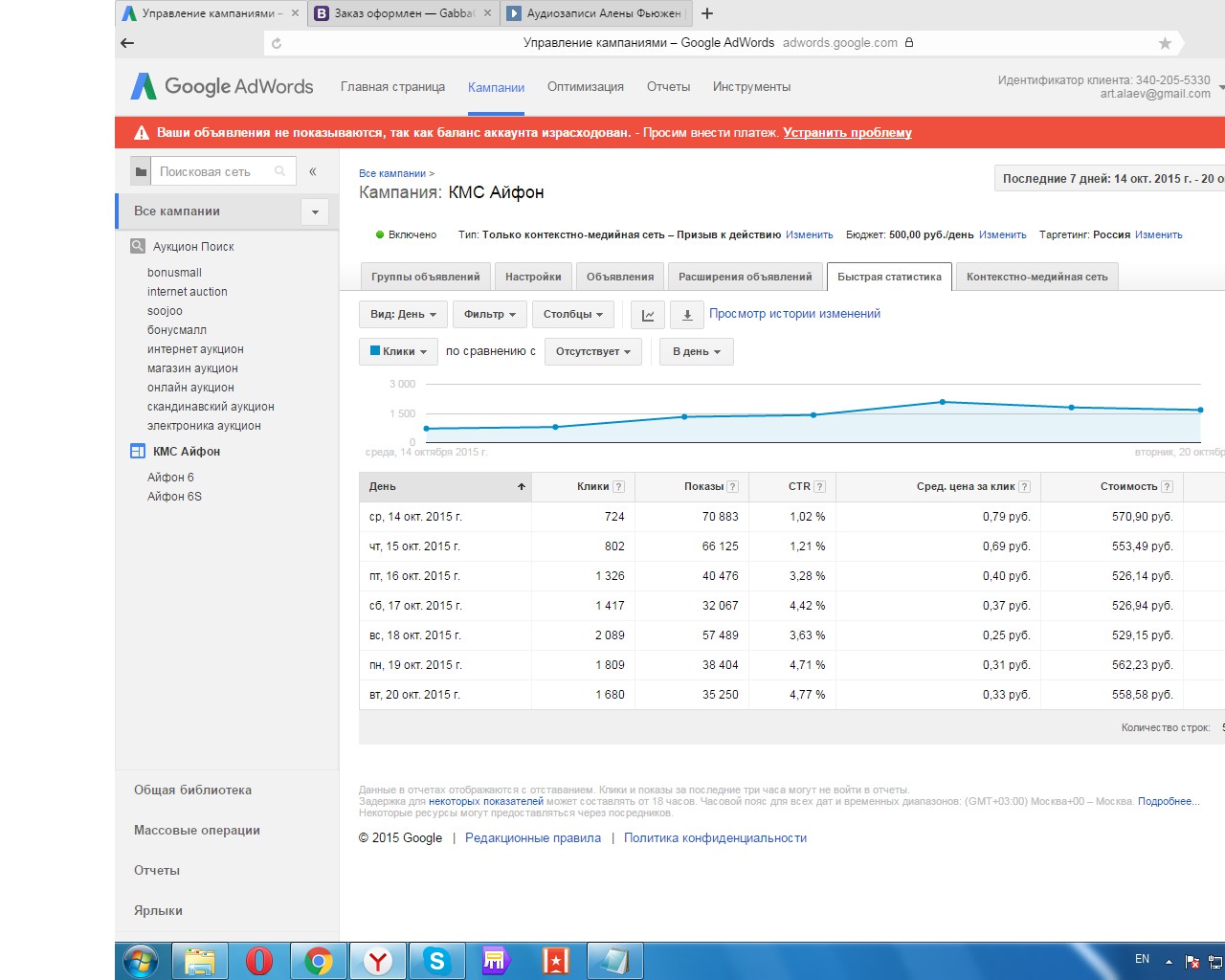Open Отчеты in the top navigation

tap(668, 87)
